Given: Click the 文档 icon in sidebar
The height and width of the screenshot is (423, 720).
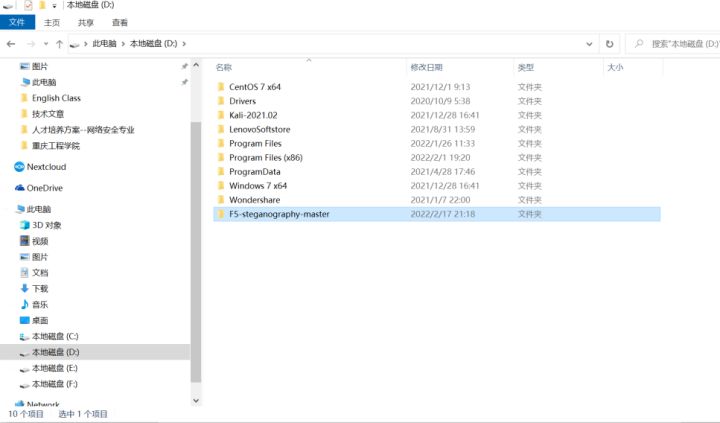Looking at the screenshot, I should click(x=25, y=272).
